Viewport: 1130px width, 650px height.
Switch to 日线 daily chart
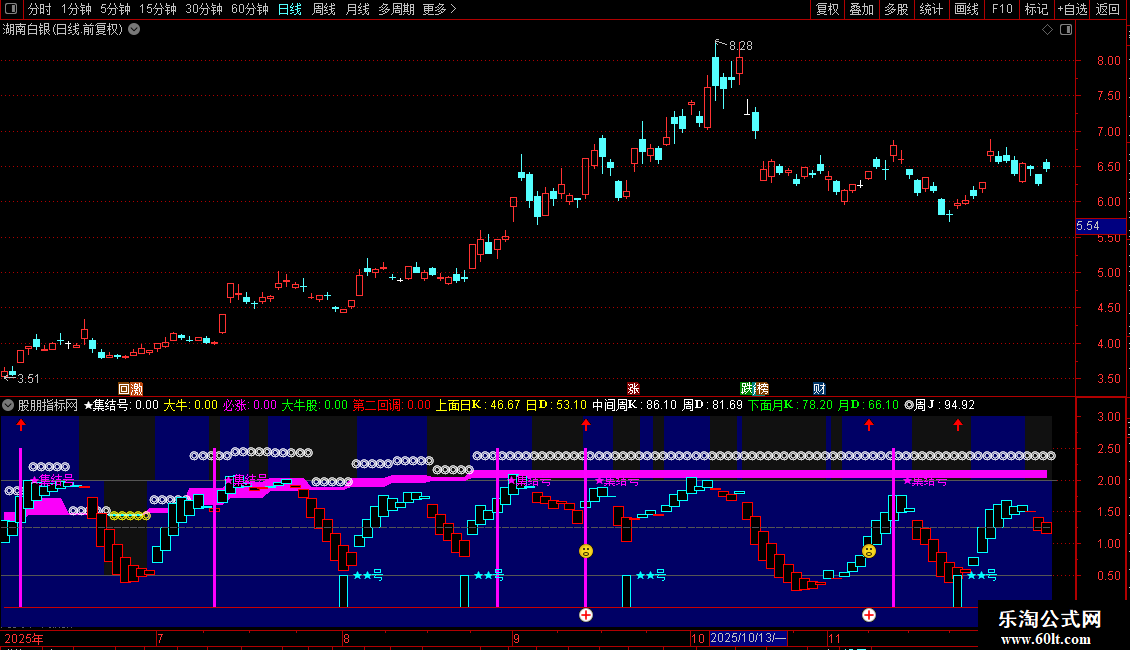coord(290,9)
